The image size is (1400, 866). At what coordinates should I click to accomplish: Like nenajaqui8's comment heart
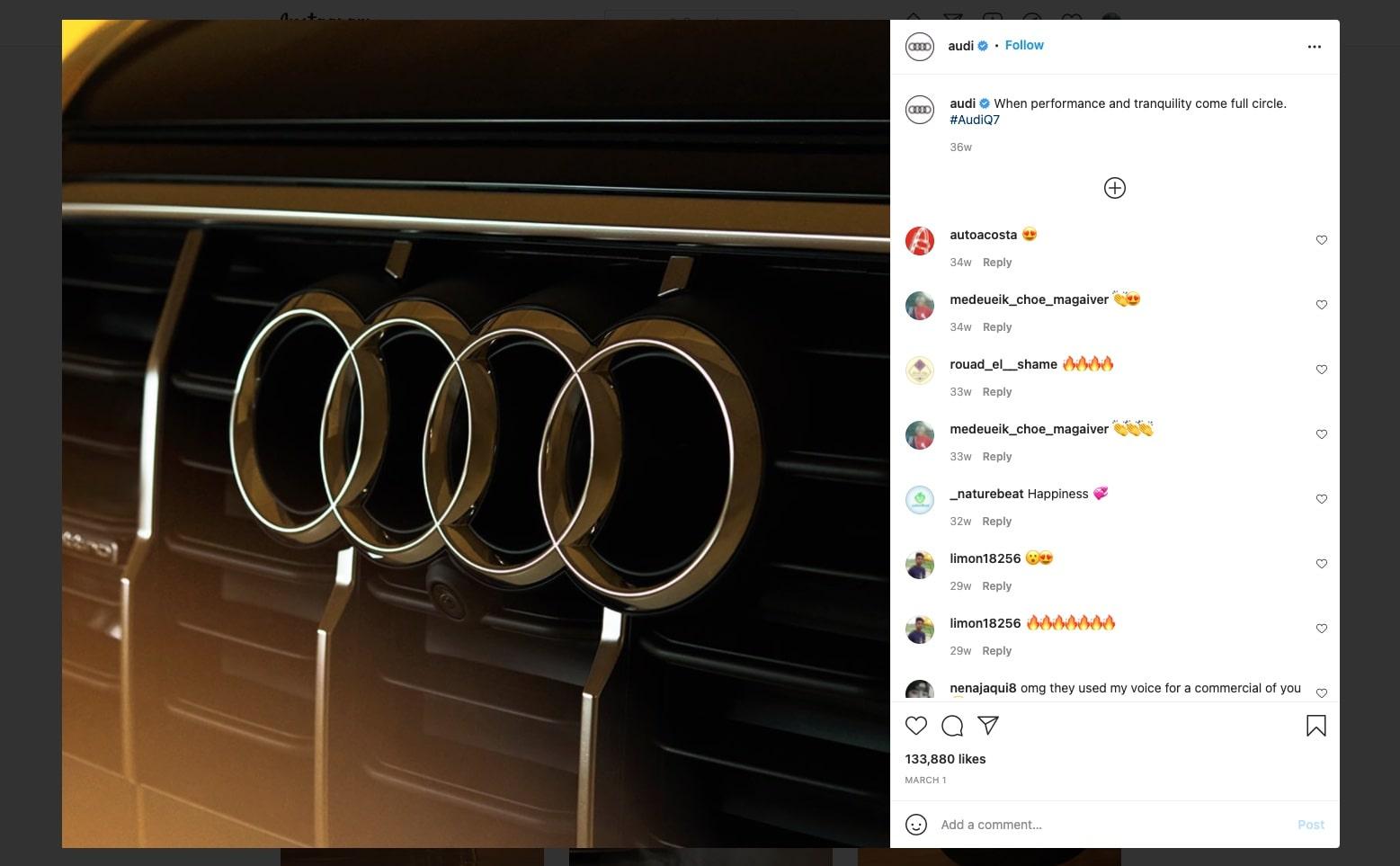pyautogui.click(x=1321, y=692)
